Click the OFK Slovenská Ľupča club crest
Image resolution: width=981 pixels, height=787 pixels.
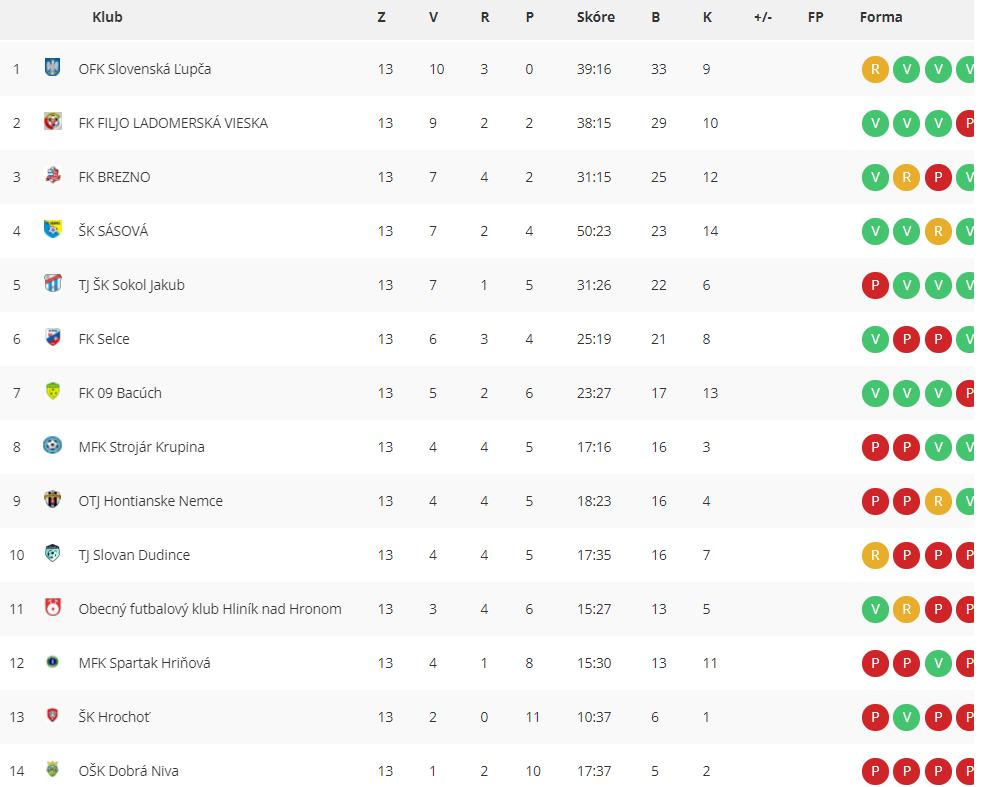[53, 67]
